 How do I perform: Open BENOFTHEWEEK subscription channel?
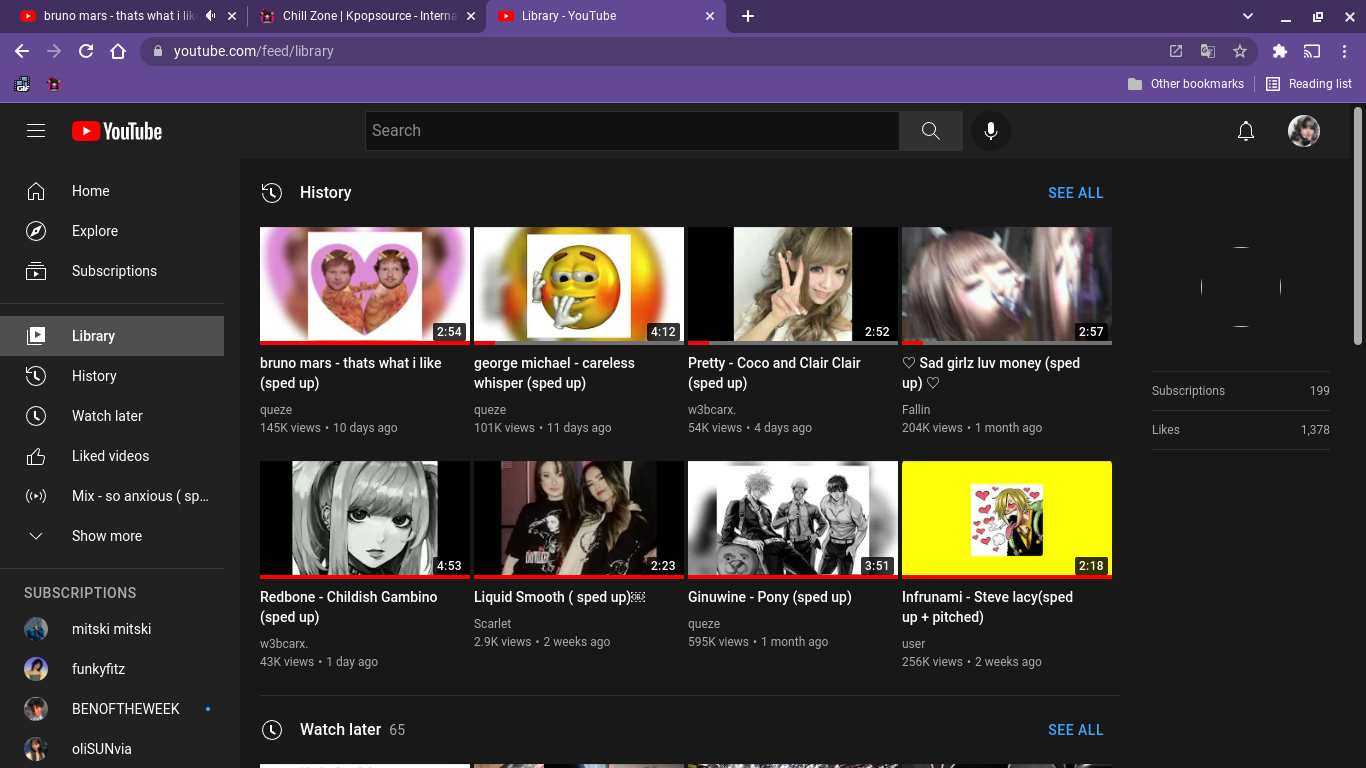coord(112,709)
